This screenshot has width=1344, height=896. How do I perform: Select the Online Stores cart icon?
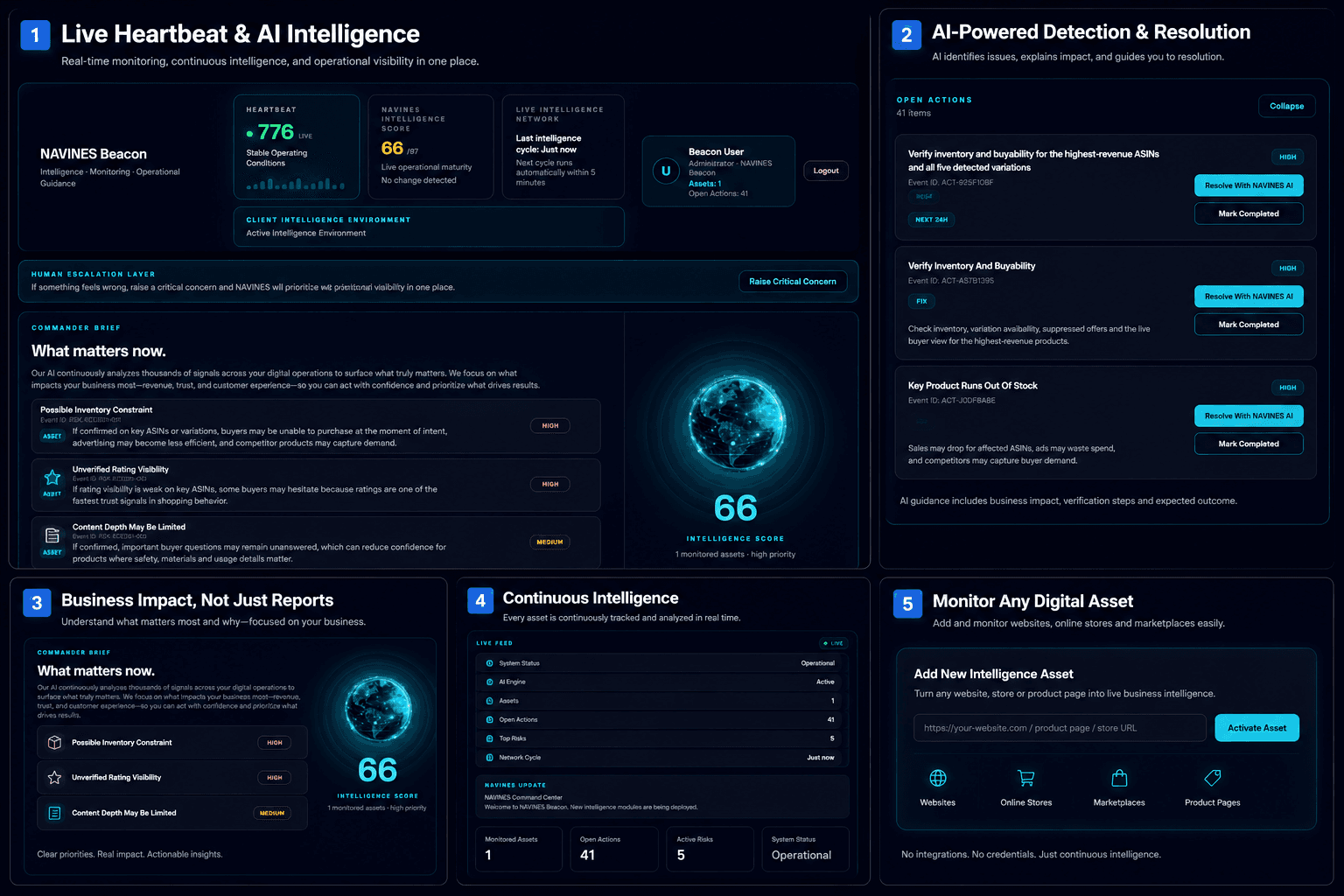click(1026, 778)
